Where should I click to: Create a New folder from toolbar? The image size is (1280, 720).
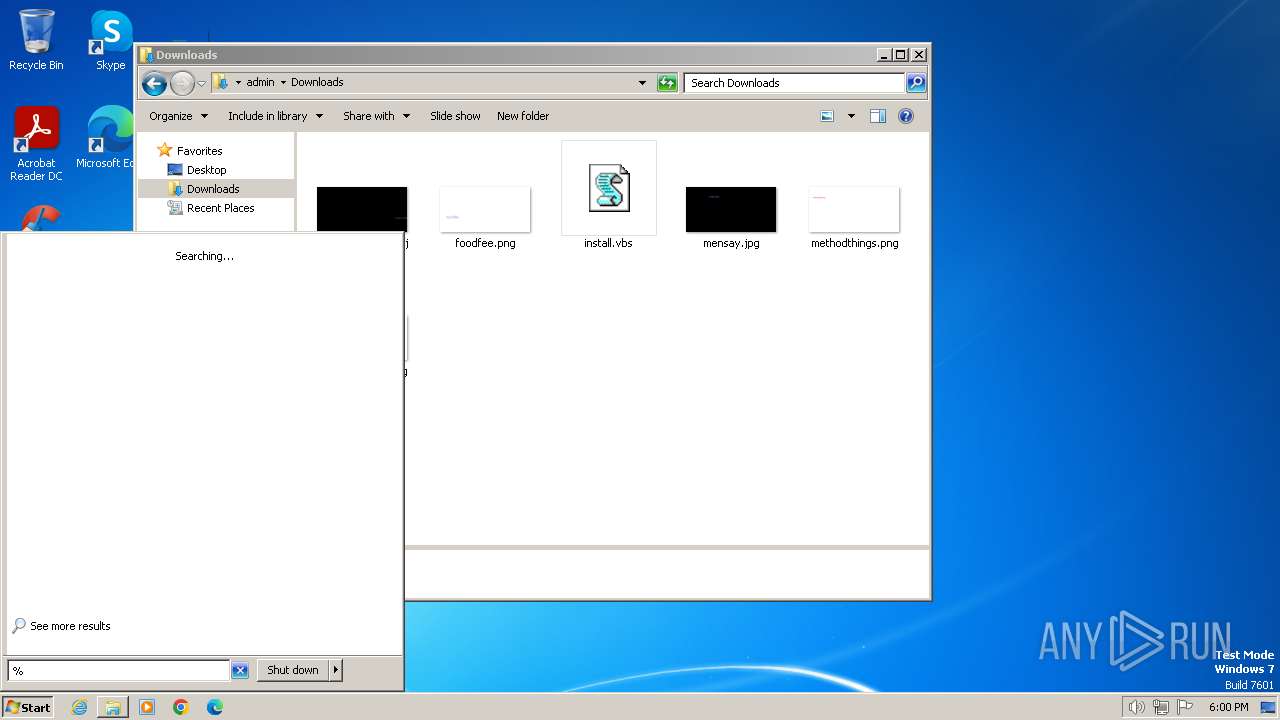coord(523,116)
